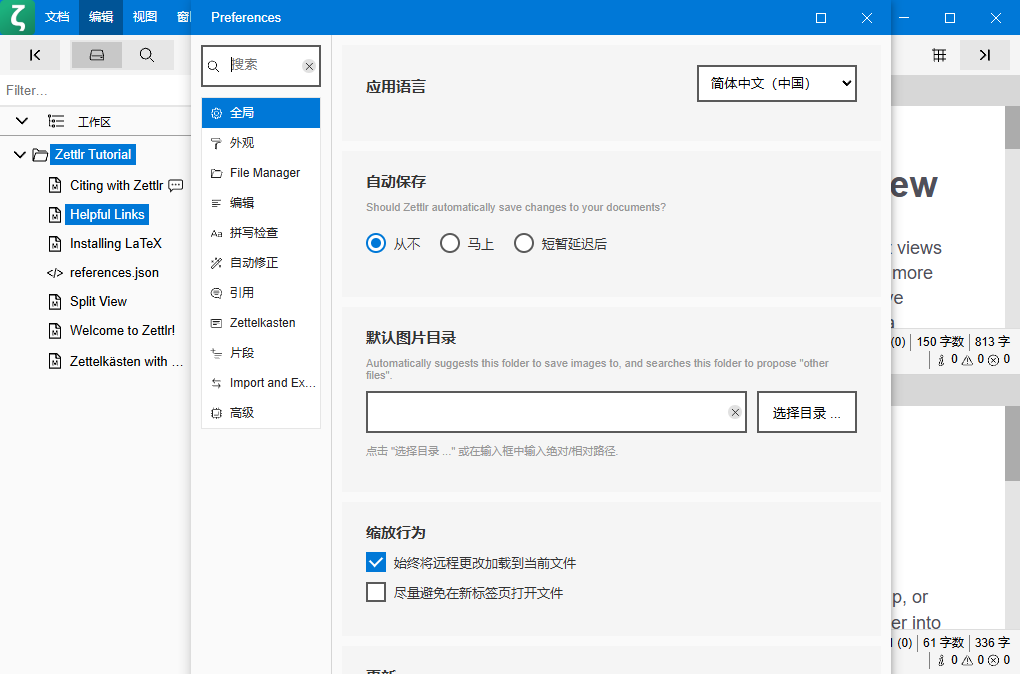The height and width of the screenshot is (674, 1020).
Task: Collapse the Zettlr Tutorial folder
Action: [x=20, y=155]
